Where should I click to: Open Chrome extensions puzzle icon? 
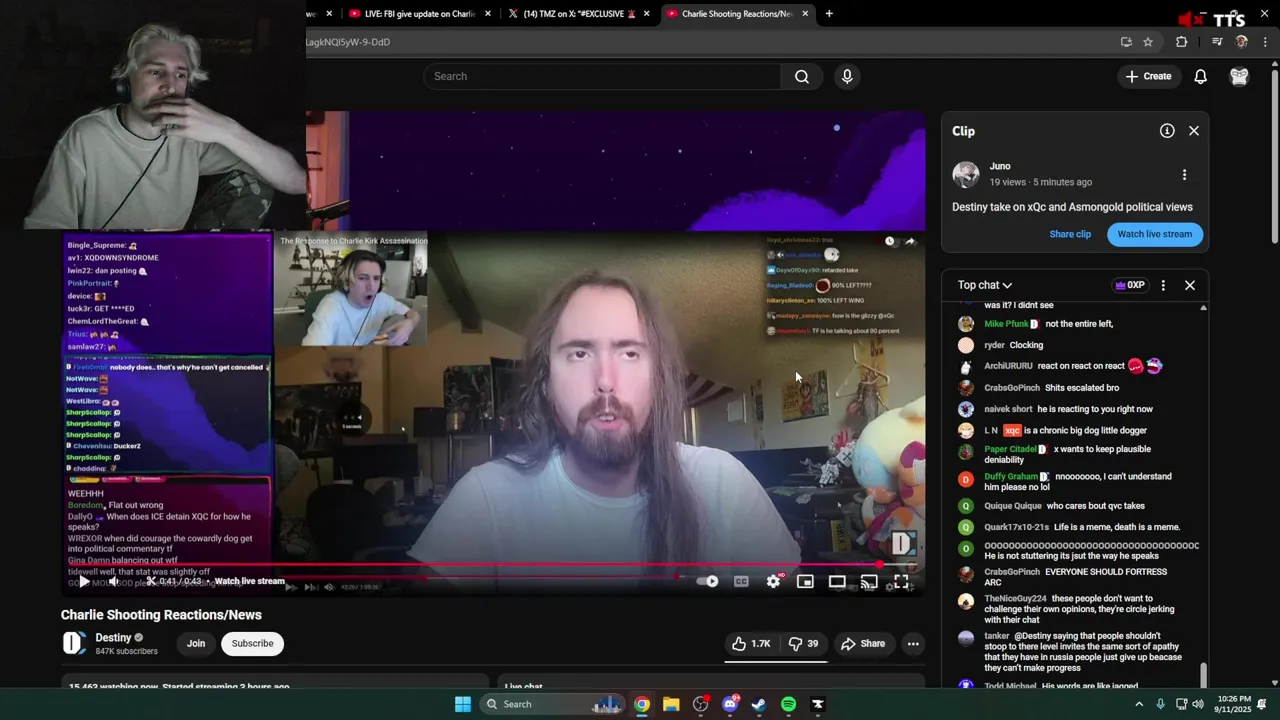coord(1182,42)
